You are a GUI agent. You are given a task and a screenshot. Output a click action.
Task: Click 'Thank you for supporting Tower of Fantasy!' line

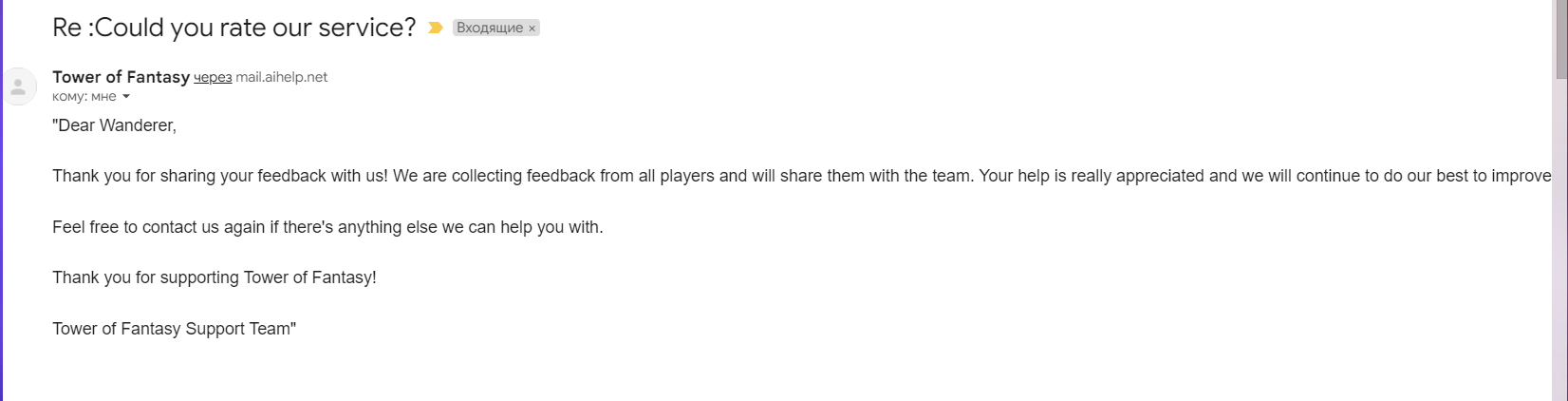pos(215,277)
